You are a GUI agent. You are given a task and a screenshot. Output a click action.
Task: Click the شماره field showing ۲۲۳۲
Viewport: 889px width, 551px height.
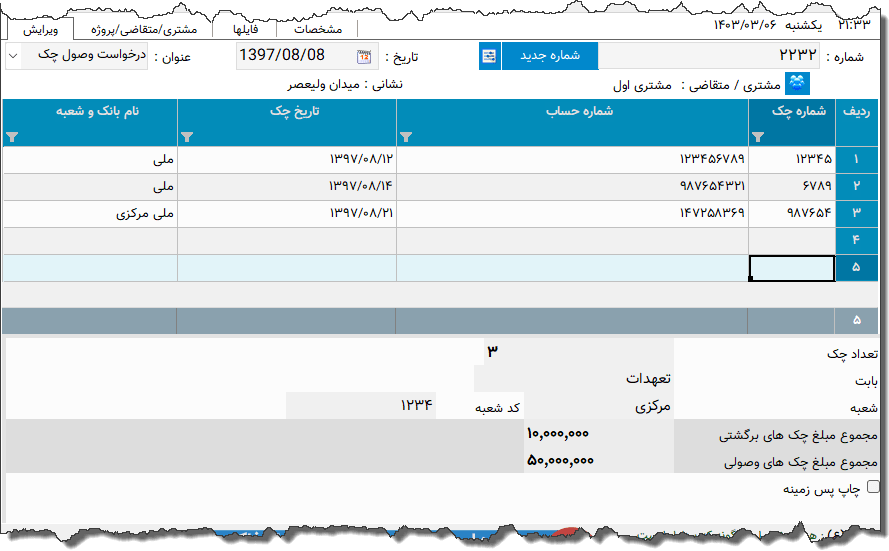(x=709, y=56)
